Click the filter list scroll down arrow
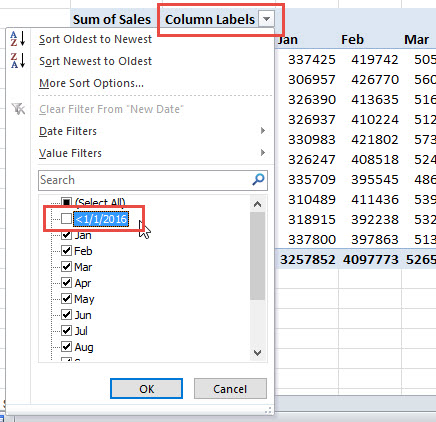This screenshot has height=422, width=436. [257, 353]
